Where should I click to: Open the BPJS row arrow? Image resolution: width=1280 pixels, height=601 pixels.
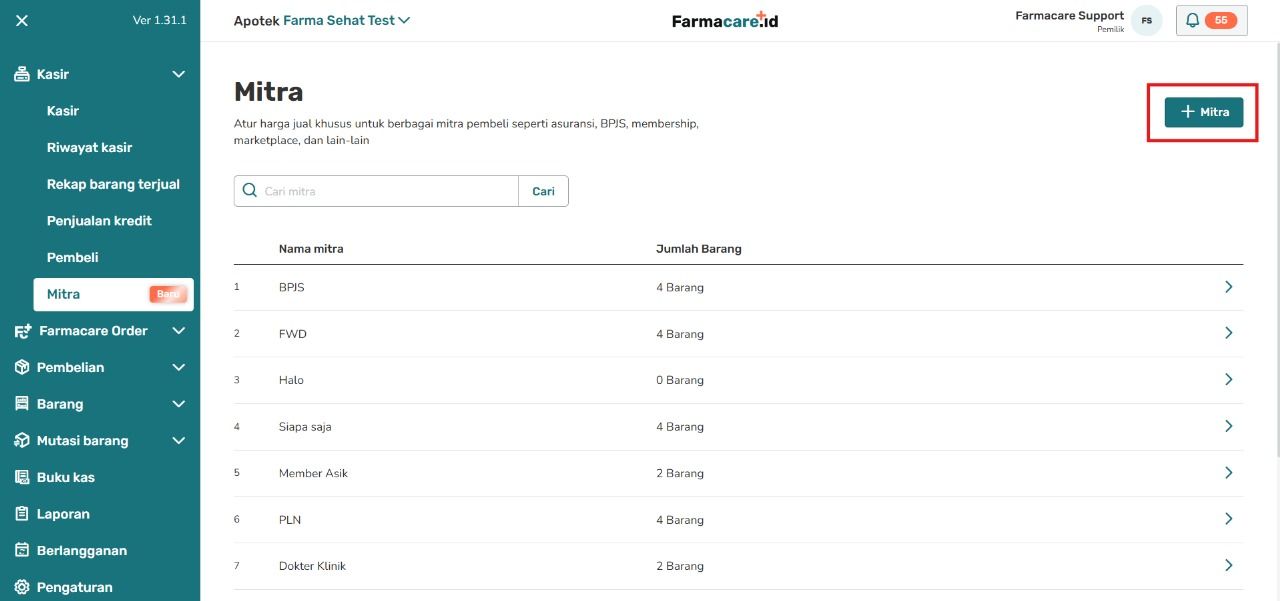(x=1229, y=287)
